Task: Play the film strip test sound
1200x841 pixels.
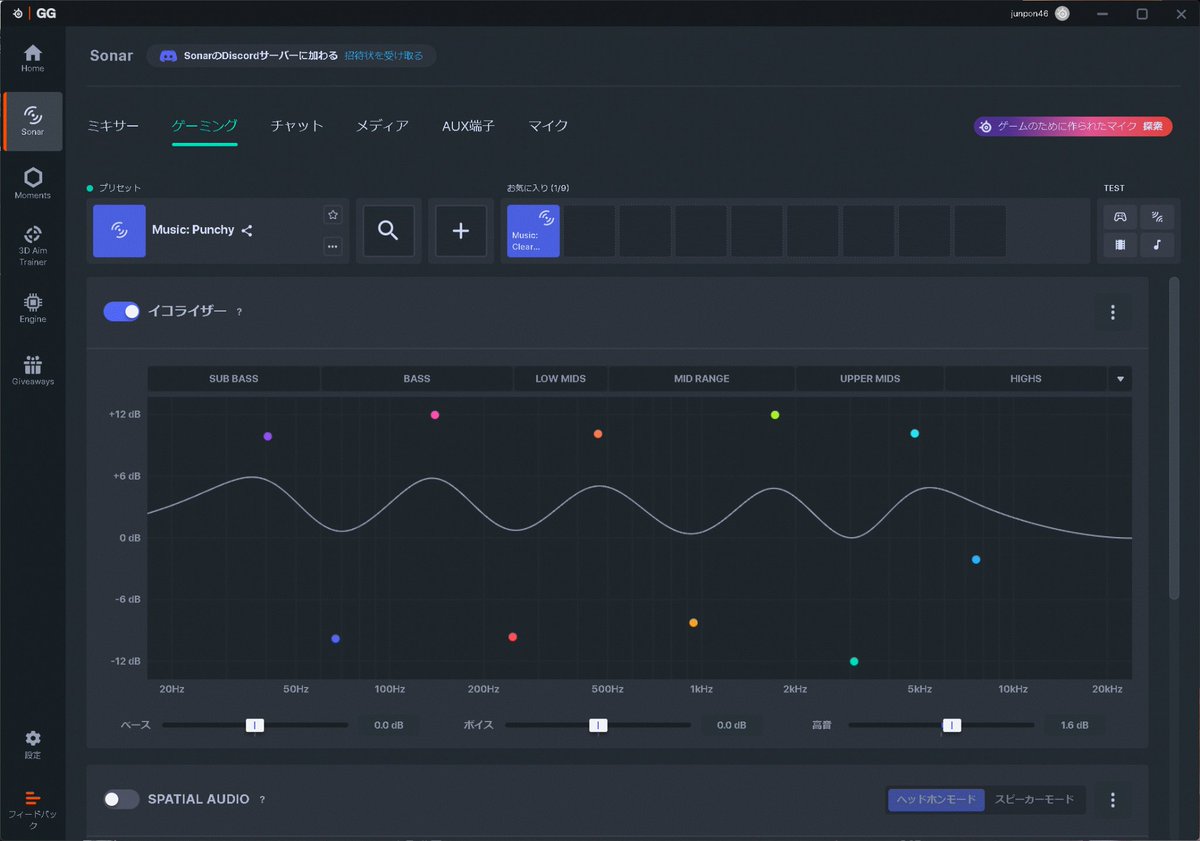Action: [1120, 244]
